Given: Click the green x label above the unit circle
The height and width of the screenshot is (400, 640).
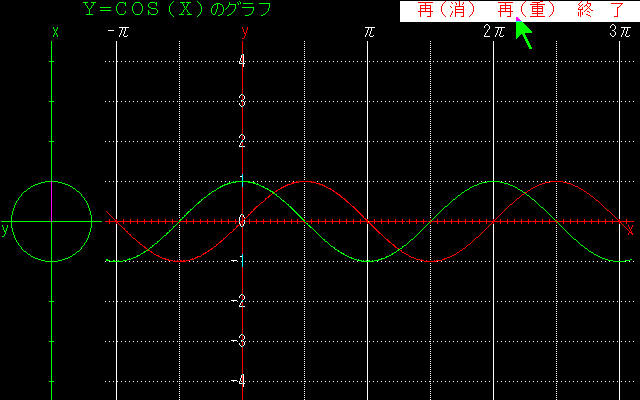Looking at the screenshot, I should pos(56,32).
